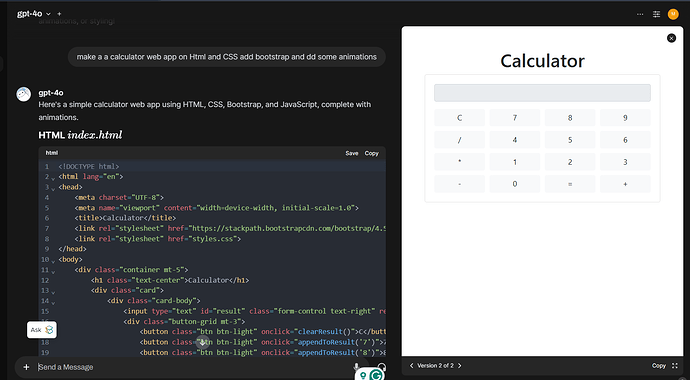Click the attach plus icon in message bar
Viewport: 690px width, 380px height.
click(x=26, y=367)
